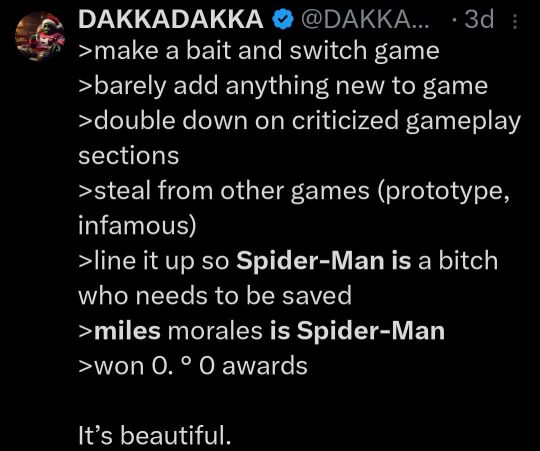Image resolution: width=540 pixels, height=451 pixels.
Task: Click the 'barely add anything new' line
Action: pos(283,87)
